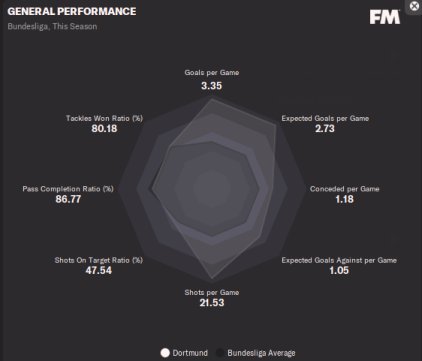The width and height of the screenshot is (422, 361).
Task: Select Shots On Target Ratio label
Action: pos(99,260)
